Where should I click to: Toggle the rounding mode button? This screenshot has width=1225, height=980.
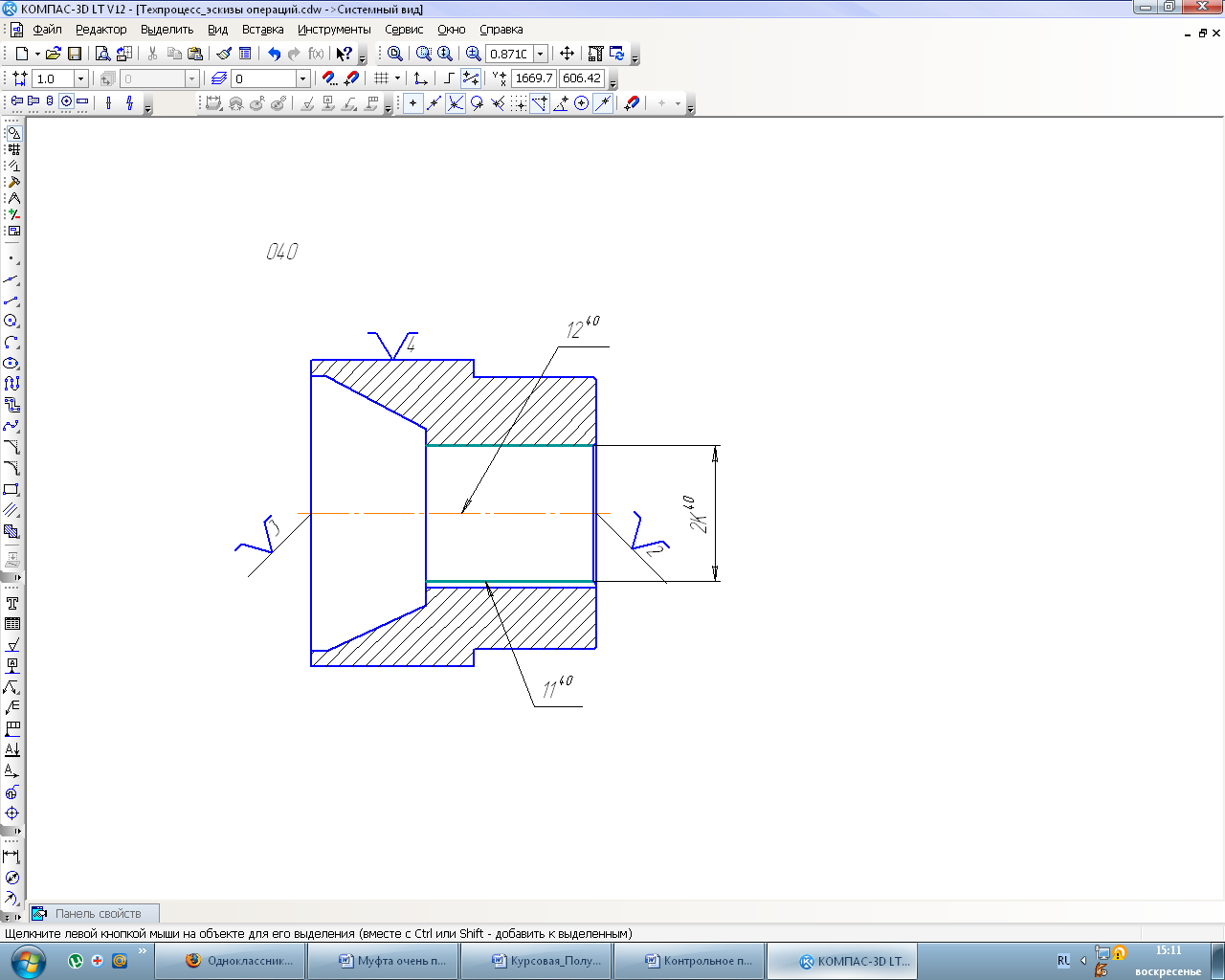pos(470,78)
